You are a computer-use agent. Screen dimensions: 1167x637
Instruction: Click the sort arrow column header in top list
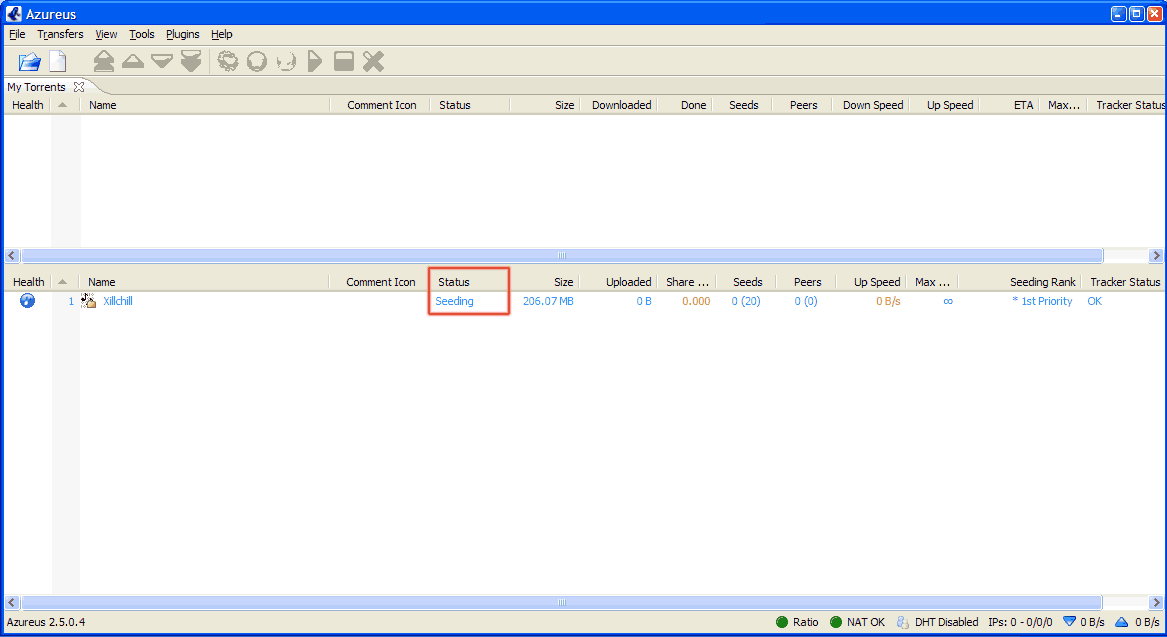[63, 105]
